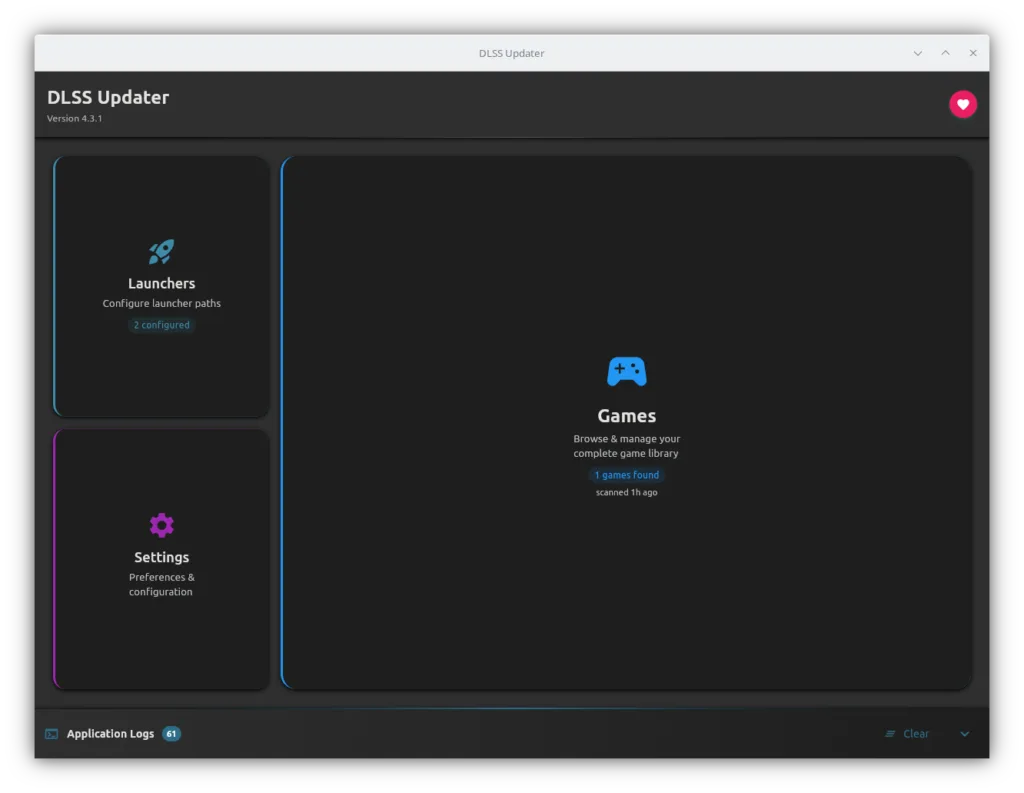Click the Application Logs terminal icon

click(x=52, y=734)
